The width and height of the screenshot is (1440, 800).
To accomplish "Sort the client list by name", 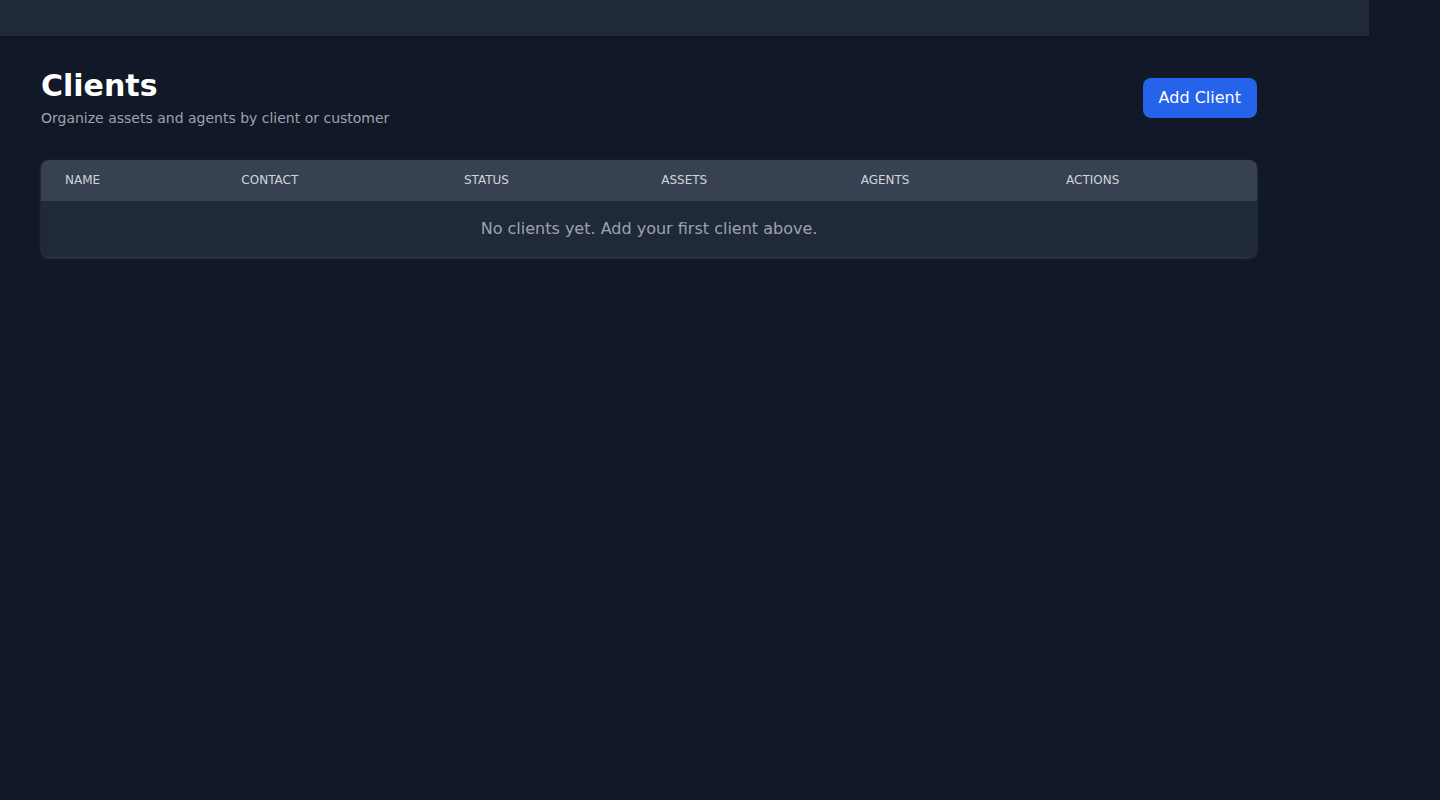I will [x=83, y=180].
